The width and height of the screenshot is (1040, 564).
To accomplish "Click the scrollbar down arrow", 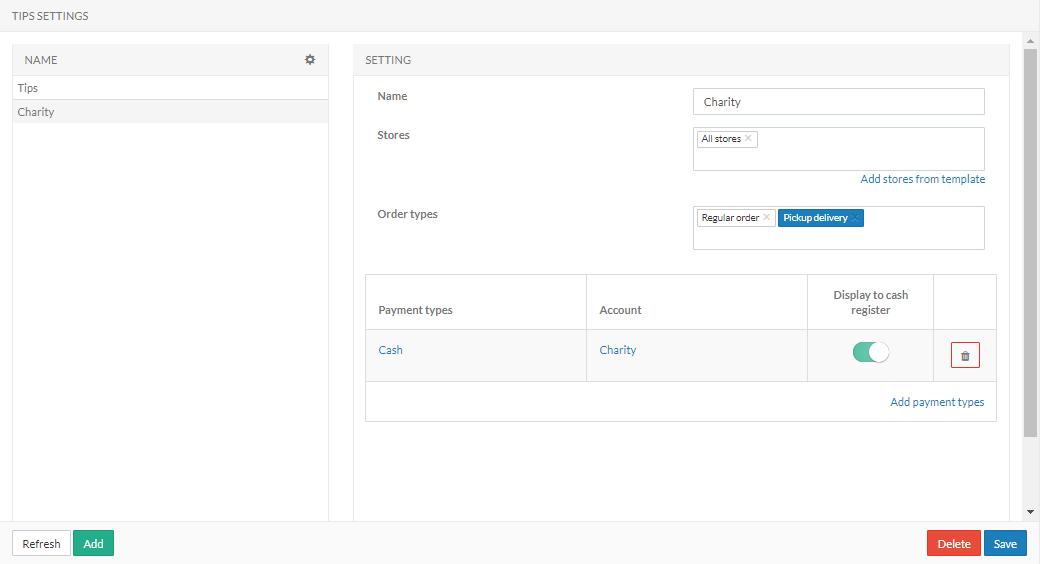I will click(x=1030, y=512).
